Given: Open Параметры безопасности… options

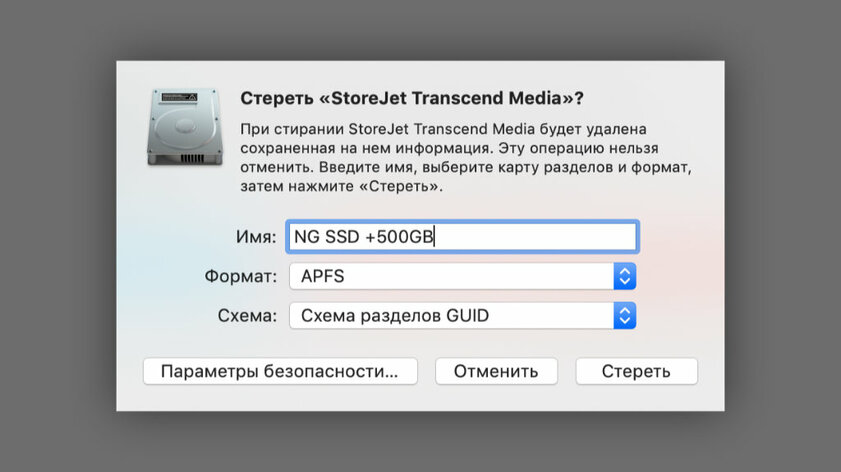Looking at the screenshot, I should [x=279, y=371].
